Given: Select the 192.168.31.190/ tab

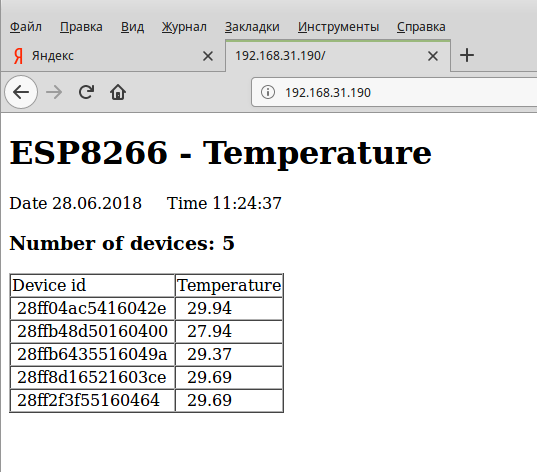Looking at the screenshot, I should (338, 56).
